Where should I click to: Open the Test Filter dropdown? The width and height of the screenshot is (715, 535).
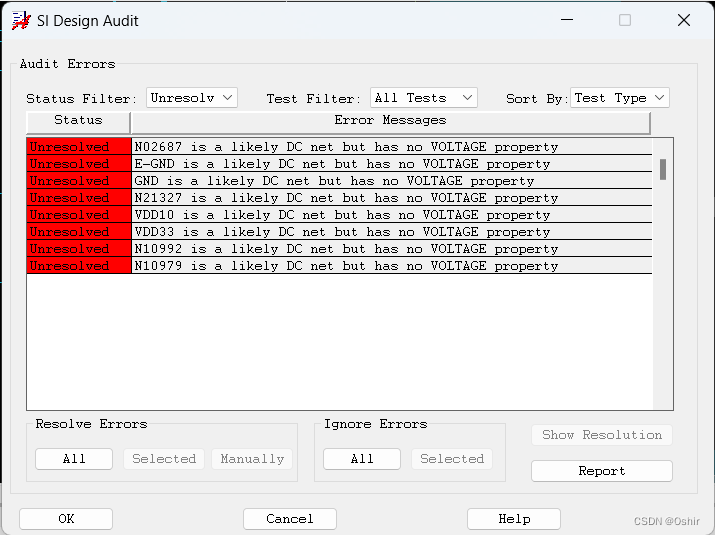point(423,97)
